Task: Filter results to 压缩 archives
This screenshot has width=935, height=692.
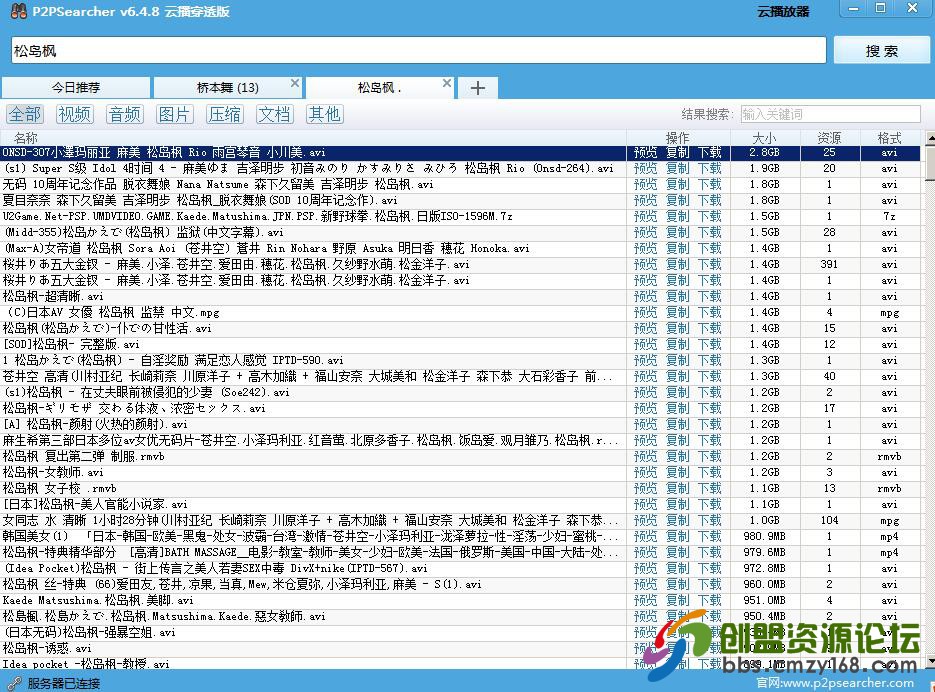Action: (224, 114)
